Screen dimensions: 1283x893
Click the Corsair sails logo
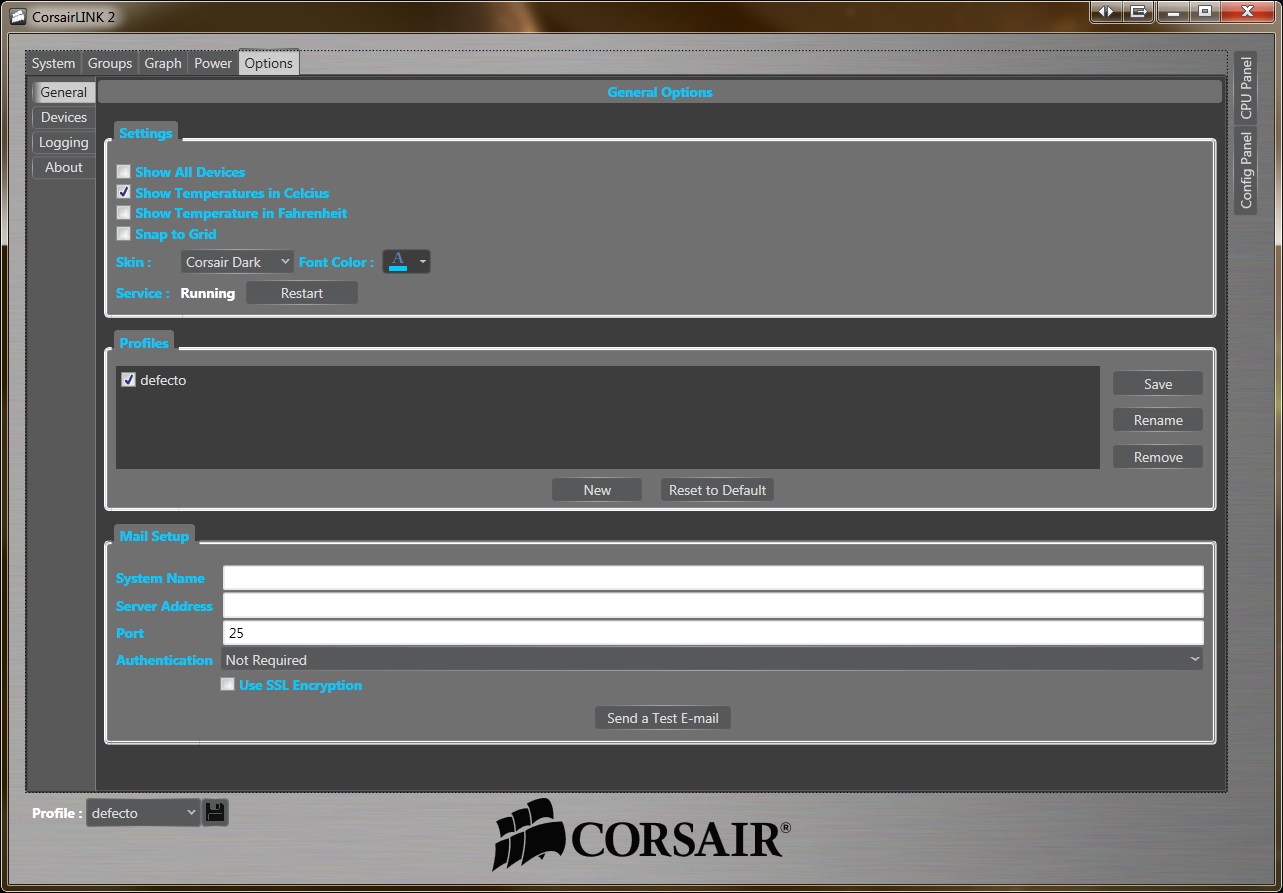525,833
